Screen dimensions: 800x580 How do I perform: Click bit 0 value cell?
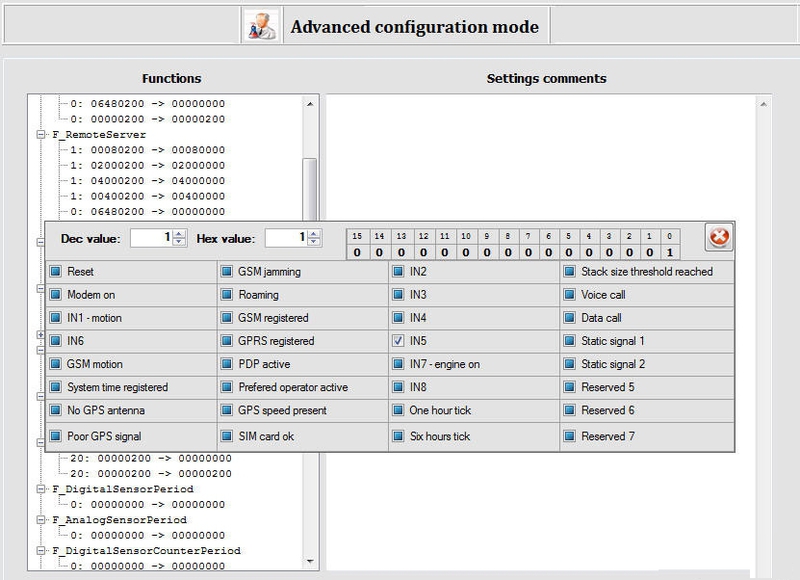point(670,252)
